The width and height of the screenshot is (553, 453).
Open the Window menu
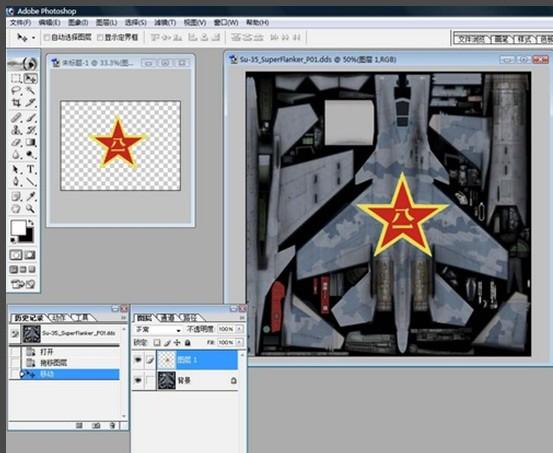(226, 23)
